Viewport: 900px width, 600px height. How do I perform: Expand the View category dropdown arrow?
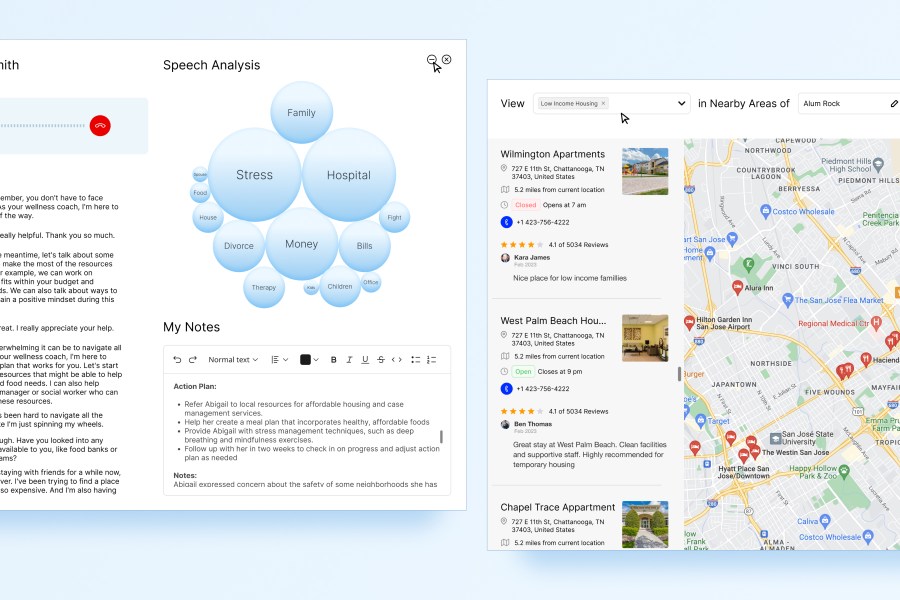[682, 104]
